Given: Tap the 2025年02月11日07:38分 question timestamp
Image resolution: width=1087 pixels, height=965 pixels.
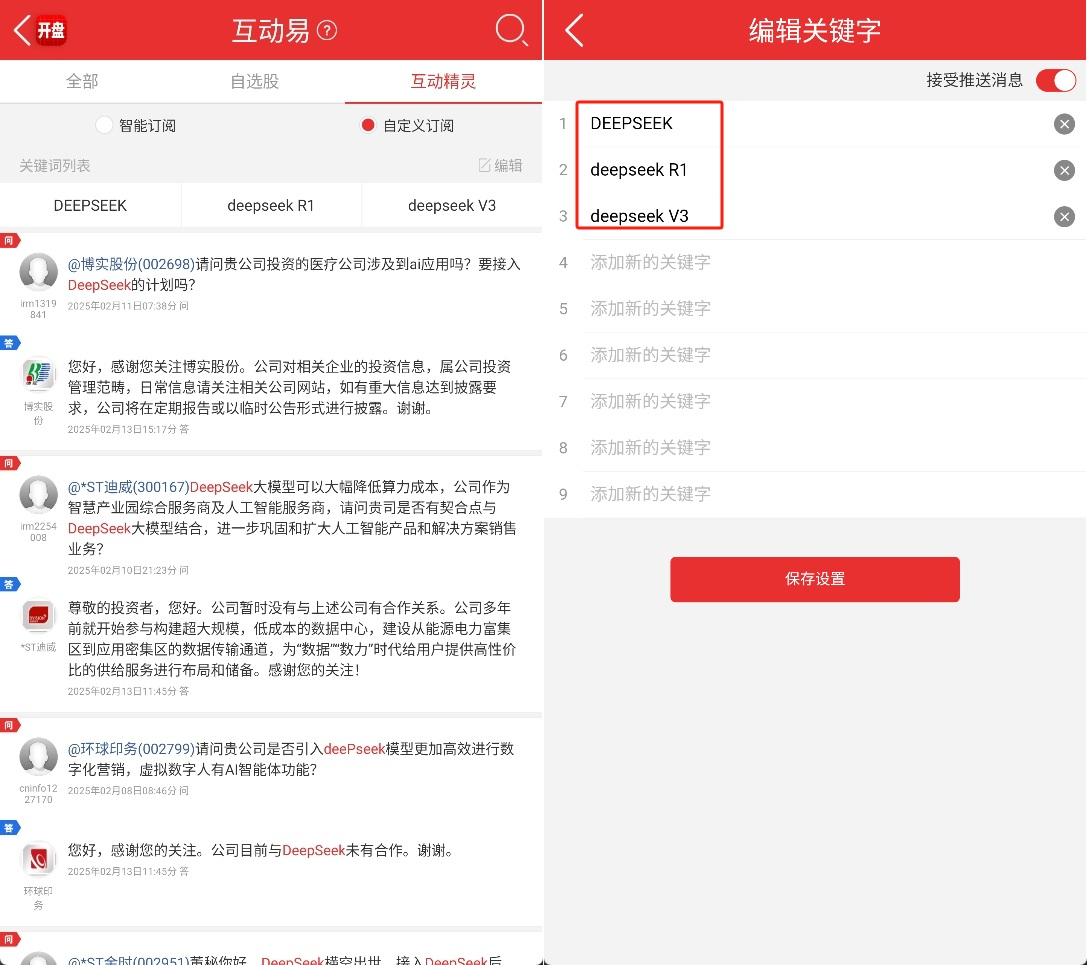Looking at the screenshot, I should click(x=128, y=306).
